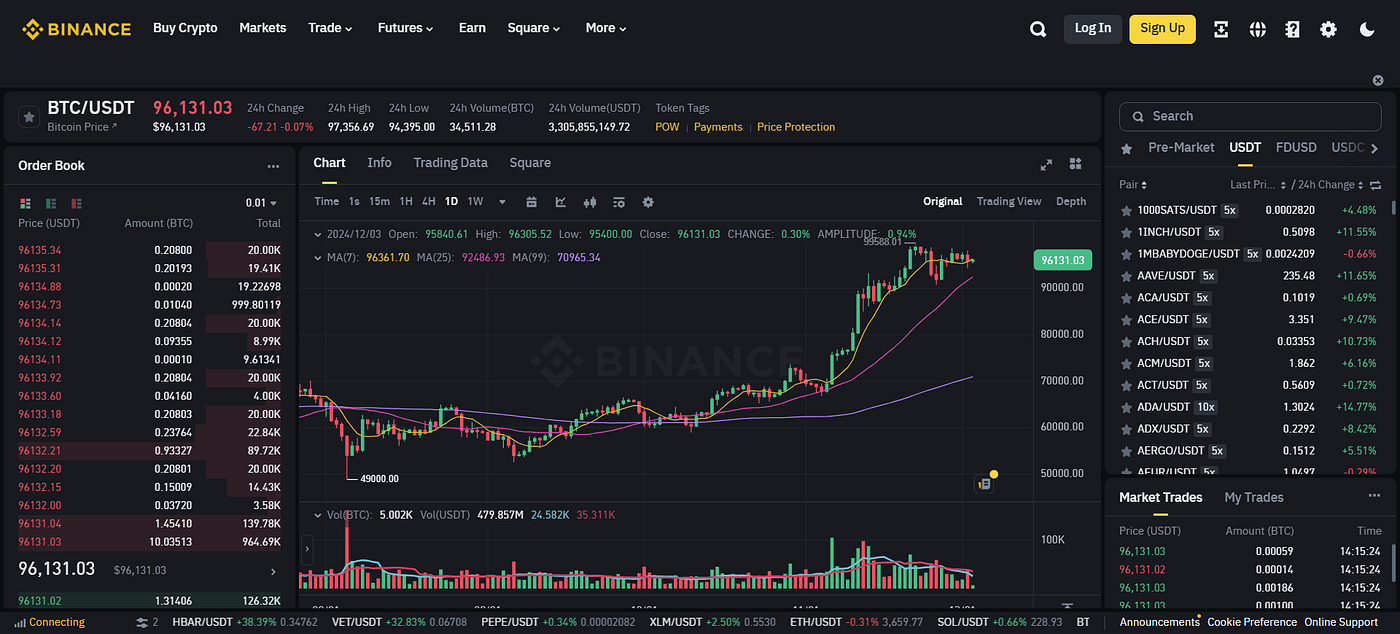The height and width of the screenshot is (634, 1400).
Task: Show asks-only order book view
Action: pyautogui.click(x=77, y=203)
